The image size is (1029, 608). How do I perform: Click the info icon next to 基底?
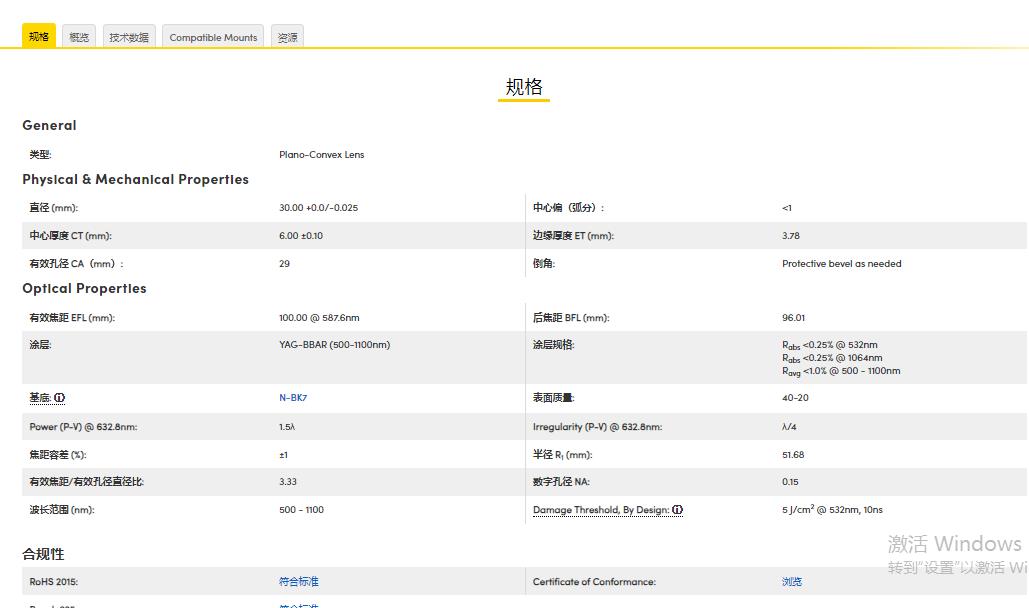59,398
